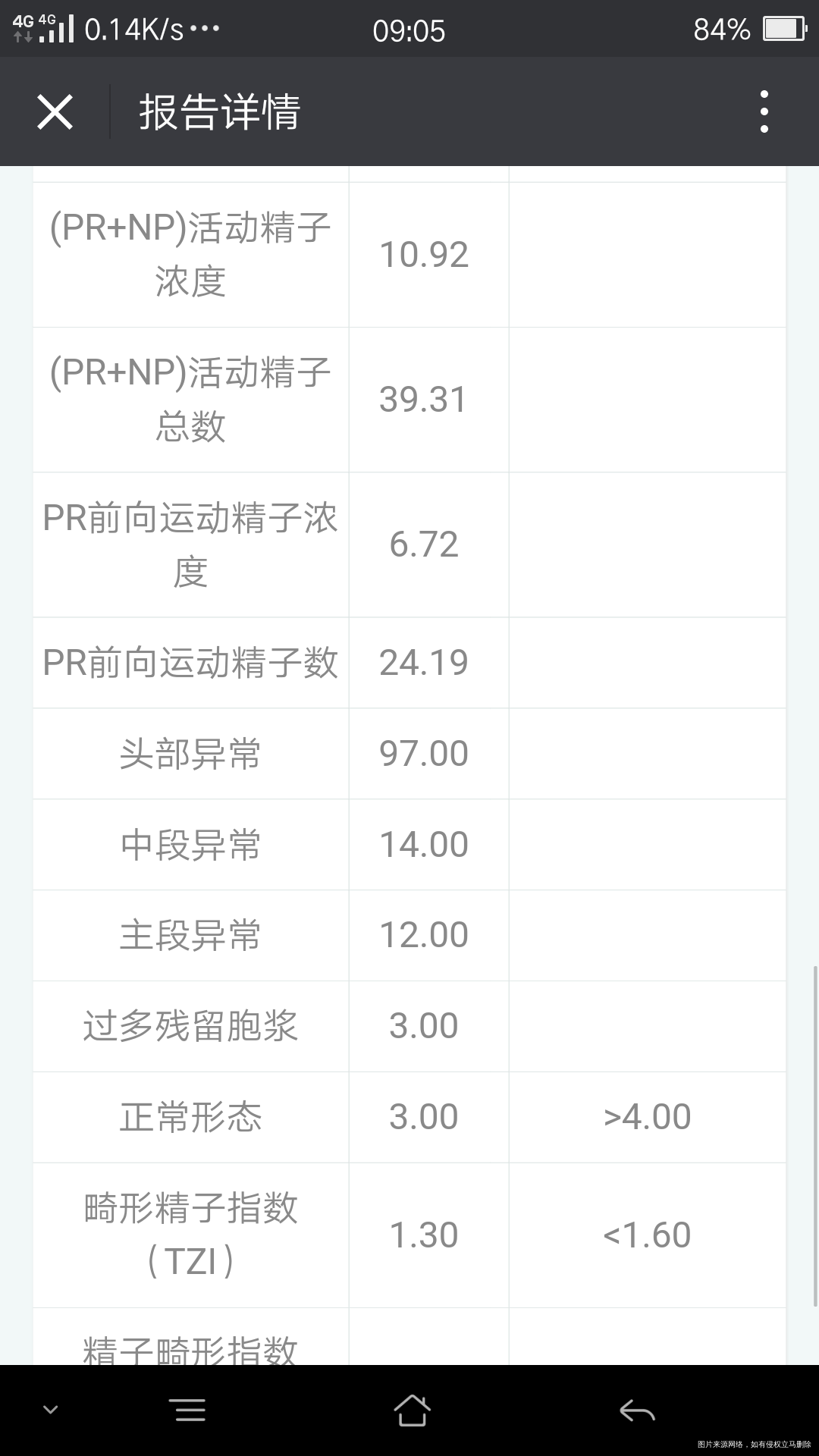Tap the 正常形态 reference value >4.00

coord(647,1117)
